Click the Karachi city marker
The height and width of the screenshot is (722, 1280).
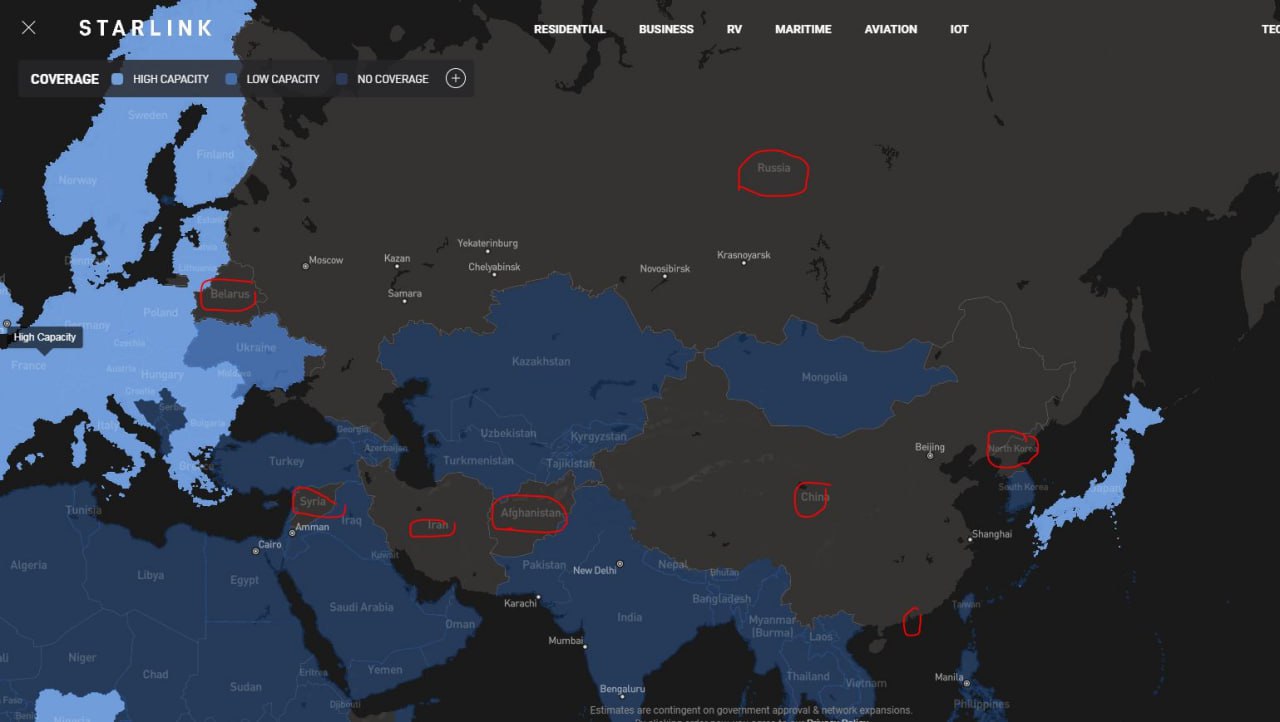pos(537,597)
